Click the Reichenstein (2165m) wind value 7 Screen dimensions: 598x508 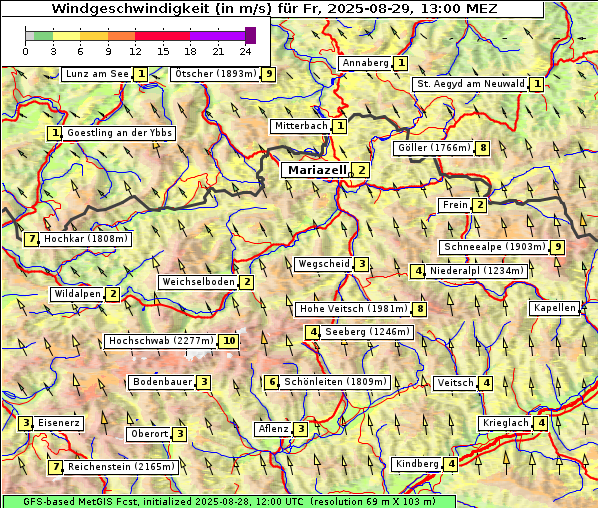[56, 467]
